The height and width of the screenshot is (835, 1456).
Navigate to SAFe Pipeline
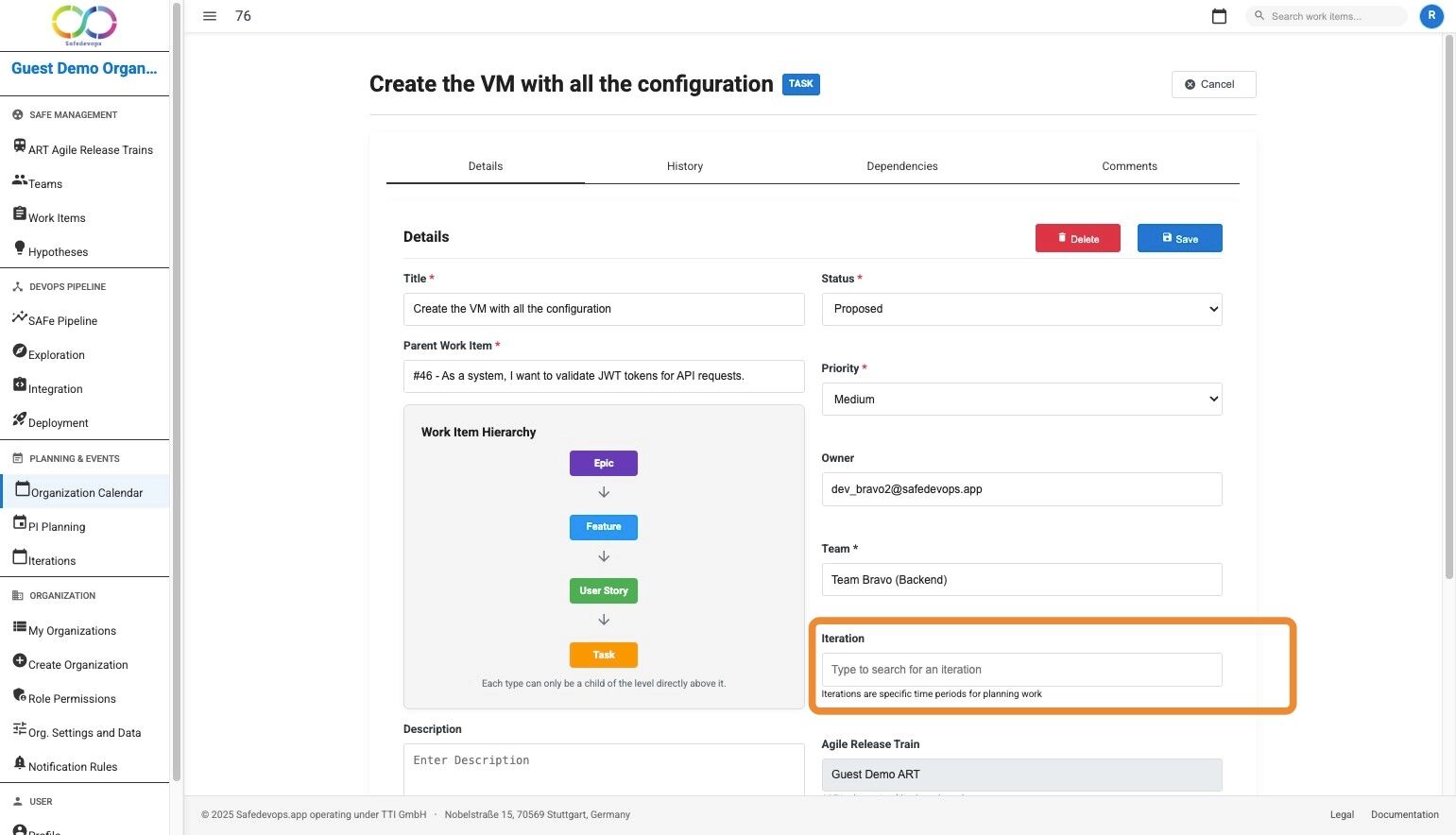(60, 320)
